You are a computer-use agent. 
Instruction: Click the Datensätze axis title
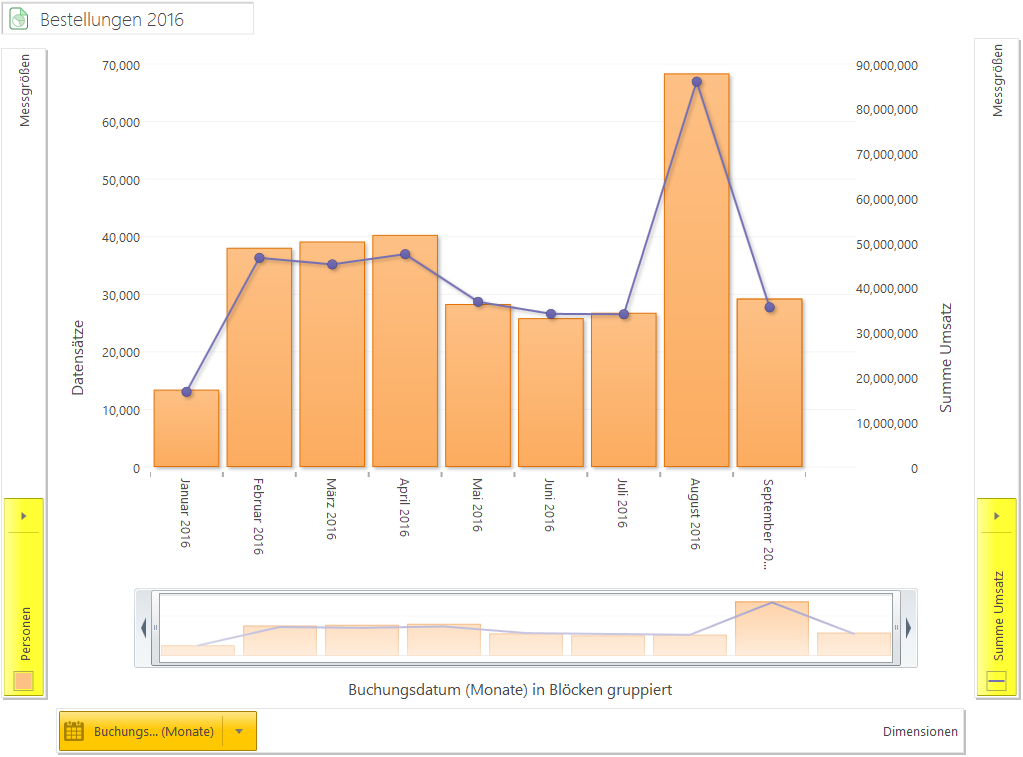click(x=78, y=358)
